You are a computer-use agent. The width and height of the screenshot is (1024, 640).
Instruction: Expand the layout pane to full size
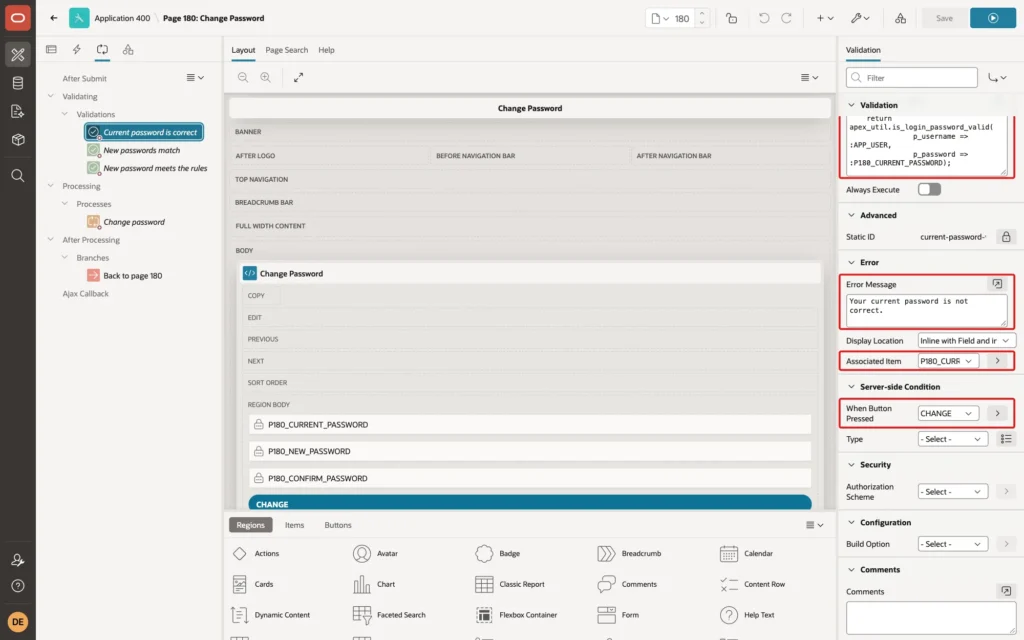298,77
